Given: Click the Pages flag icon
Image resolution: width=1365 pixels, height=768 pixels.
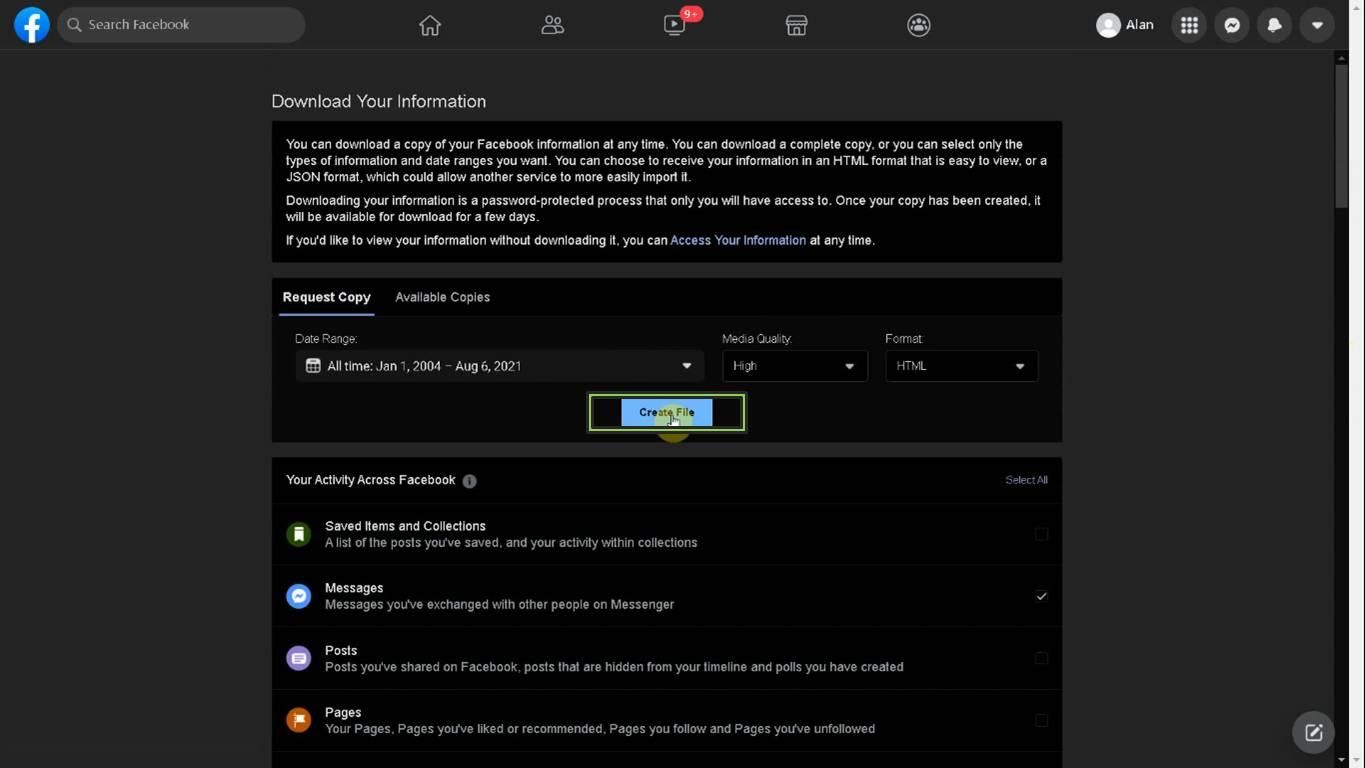Looking at the screenshot, I should pyautogui.click(x=298, y=720).
